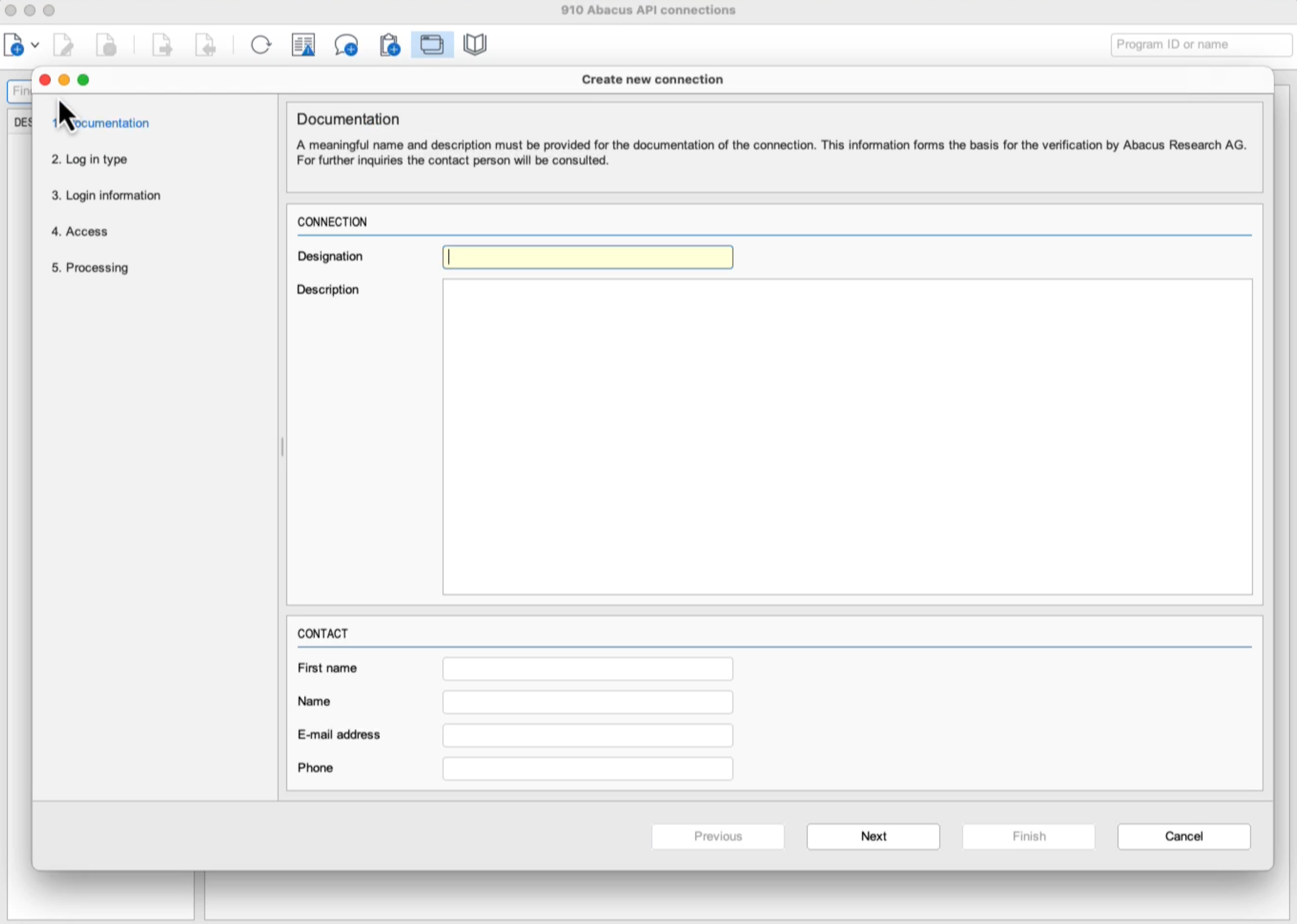
Task: Select step 4 Access
Action: (79, 231)
